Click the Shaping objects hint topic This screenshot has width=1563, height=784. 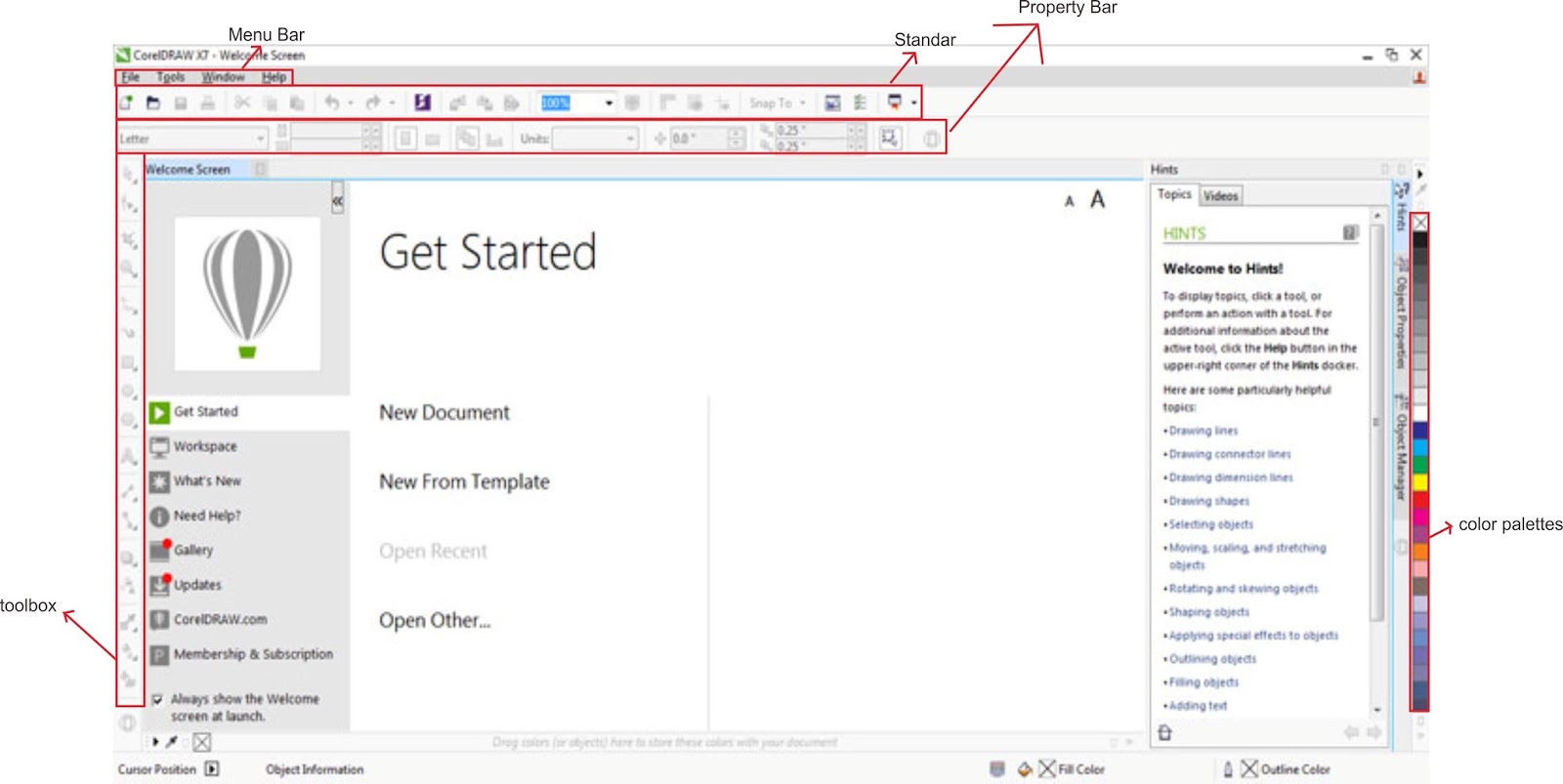(1209, 612)
